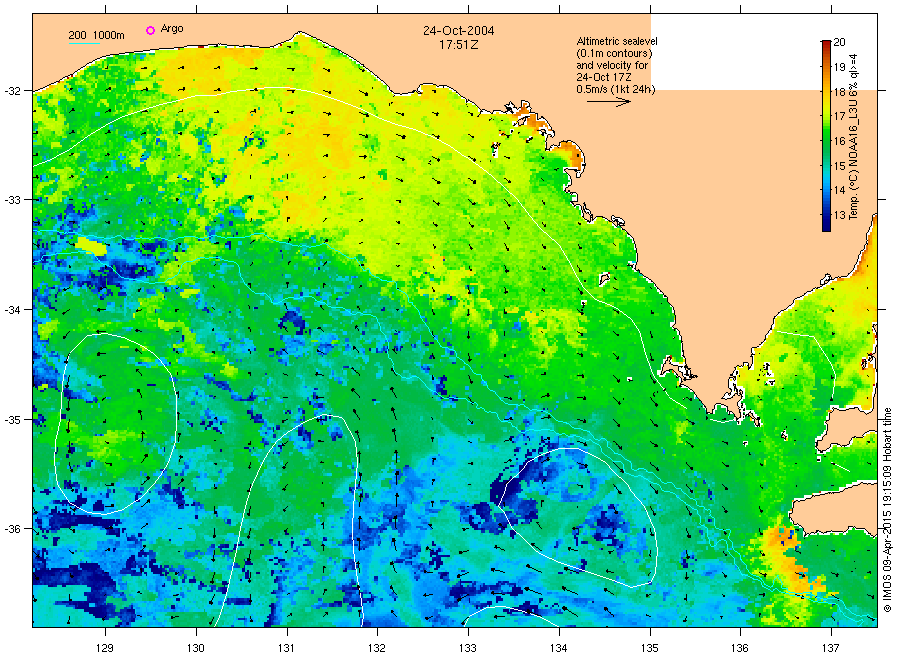Image resolution: width=900 pixels, height=660 pixels.
Task: Click the Argo legend label
Action: pos(172,29)
